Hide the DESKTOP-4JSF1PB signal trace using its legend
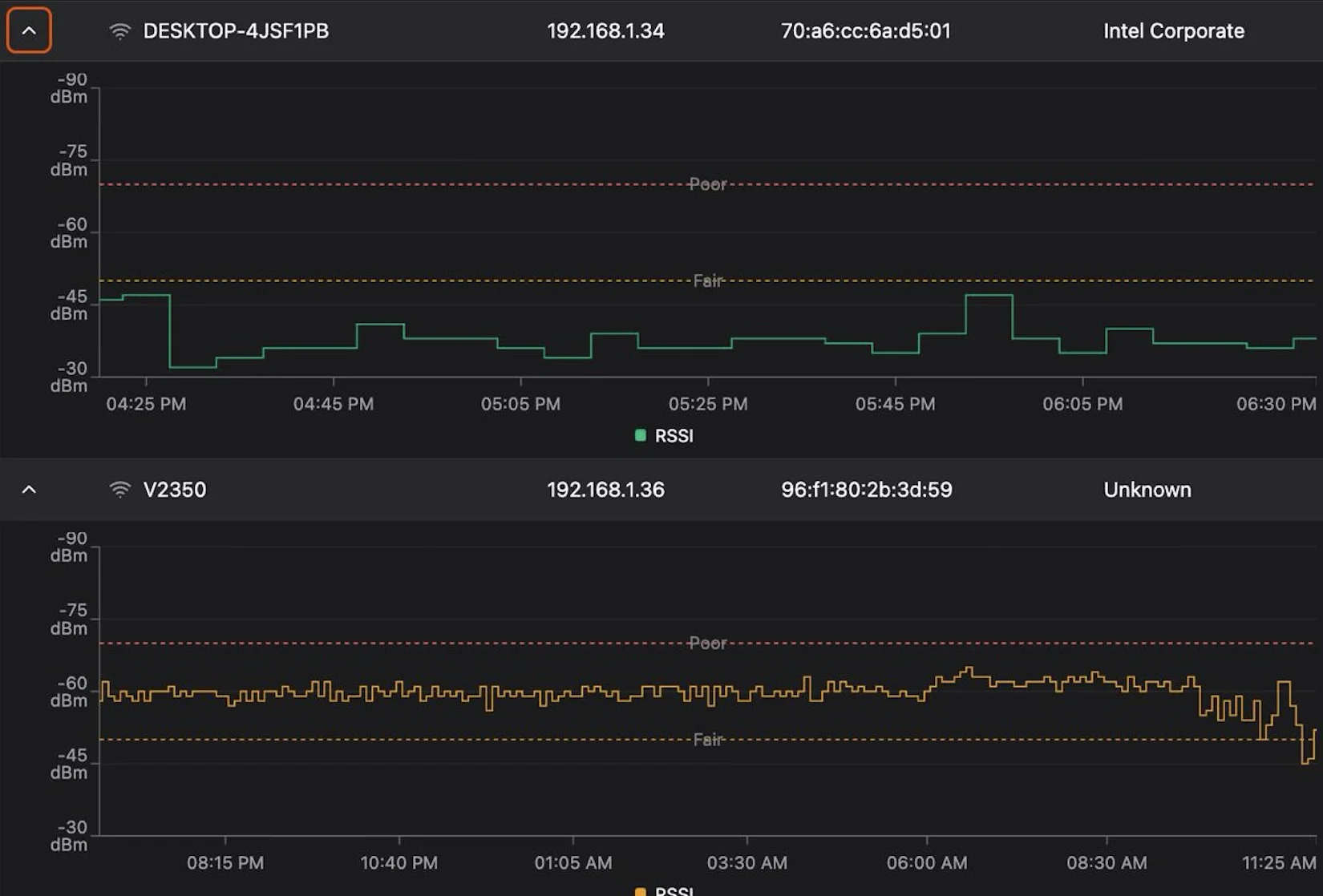The height and width of the screenshot is (896, 1323). [665, 435]
